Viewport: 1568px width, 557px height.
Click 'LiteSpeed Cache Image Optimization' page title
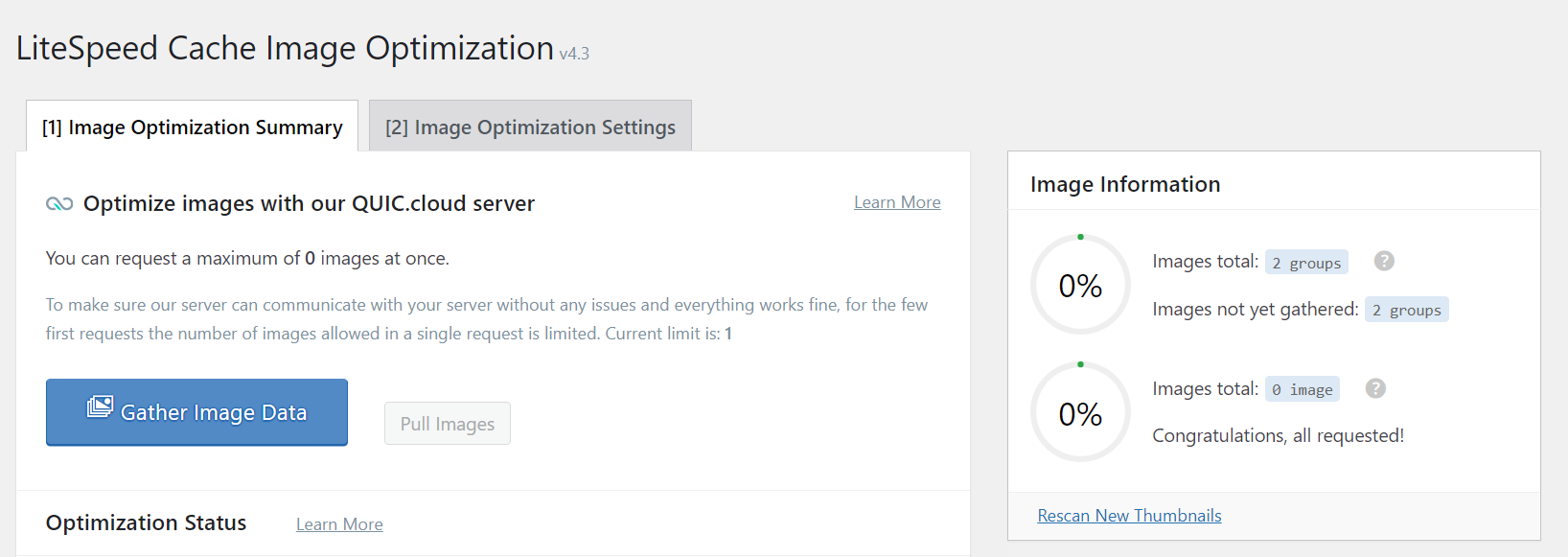[x=285, y=48]
